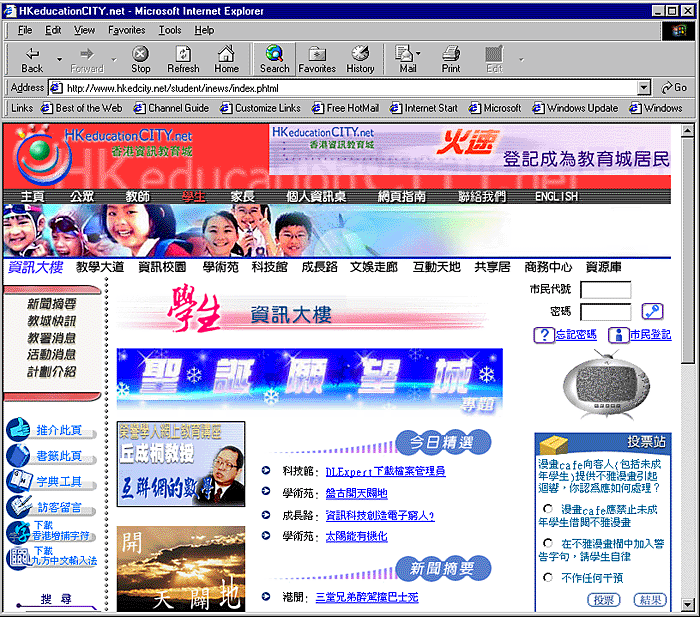This screenshot has width=700, height=617.
Task: Open the History panel icon
Action: (x=360, y=59)
